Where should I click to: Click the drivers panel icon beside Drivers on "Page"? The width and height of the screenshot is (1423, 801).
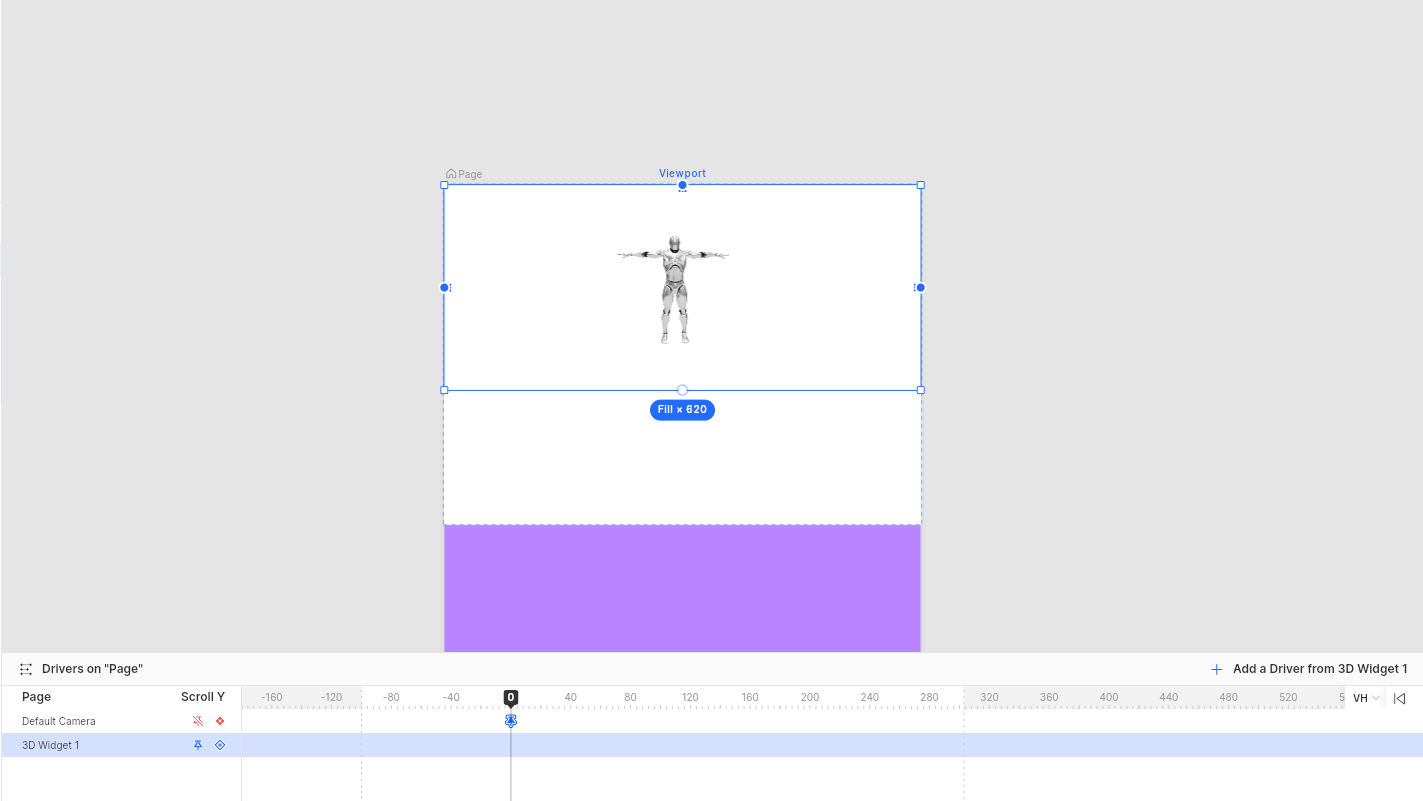(26, 669)
